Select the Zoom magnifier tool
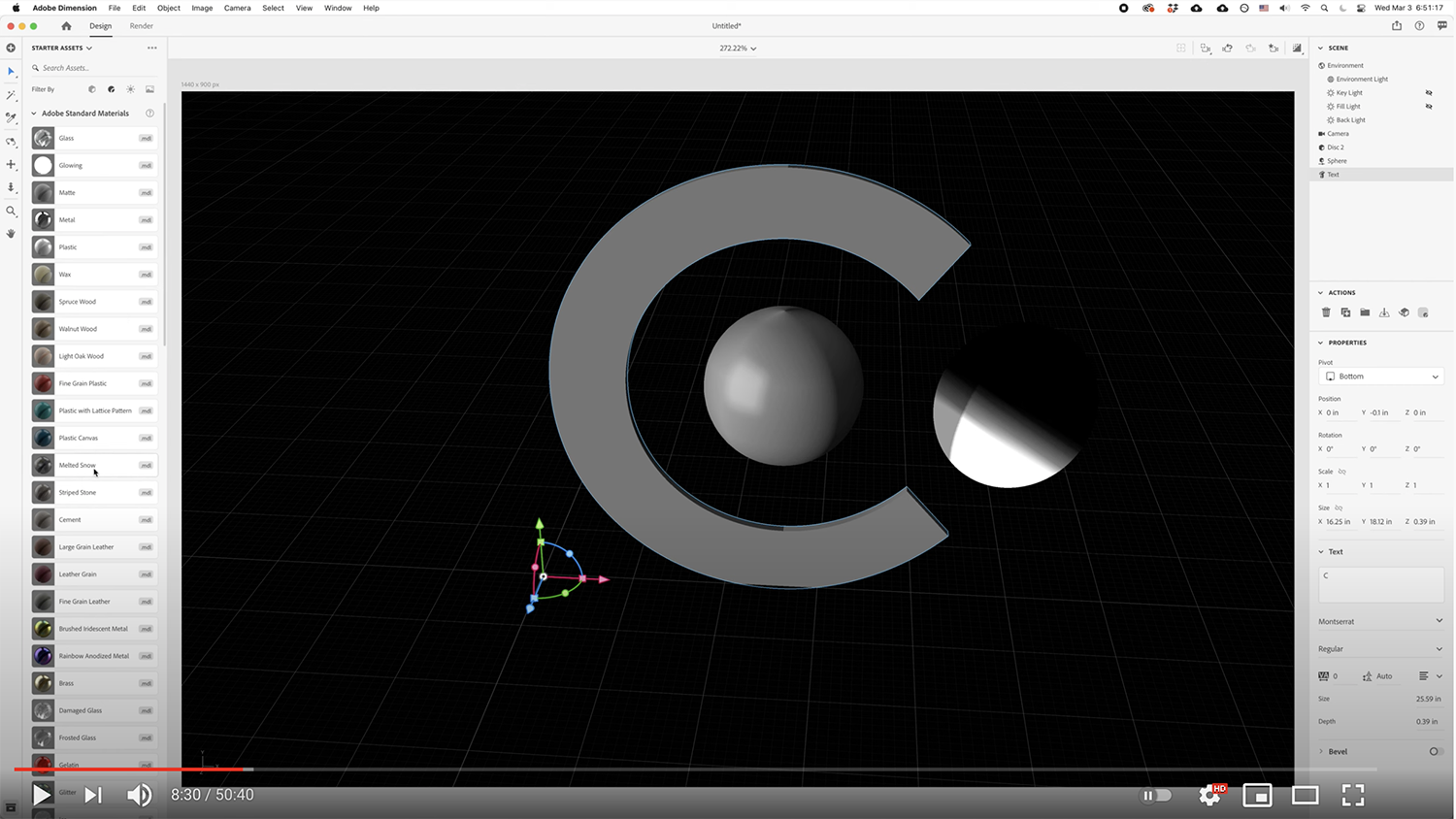This screenshot has height=819, width=1456. [11, 211]
